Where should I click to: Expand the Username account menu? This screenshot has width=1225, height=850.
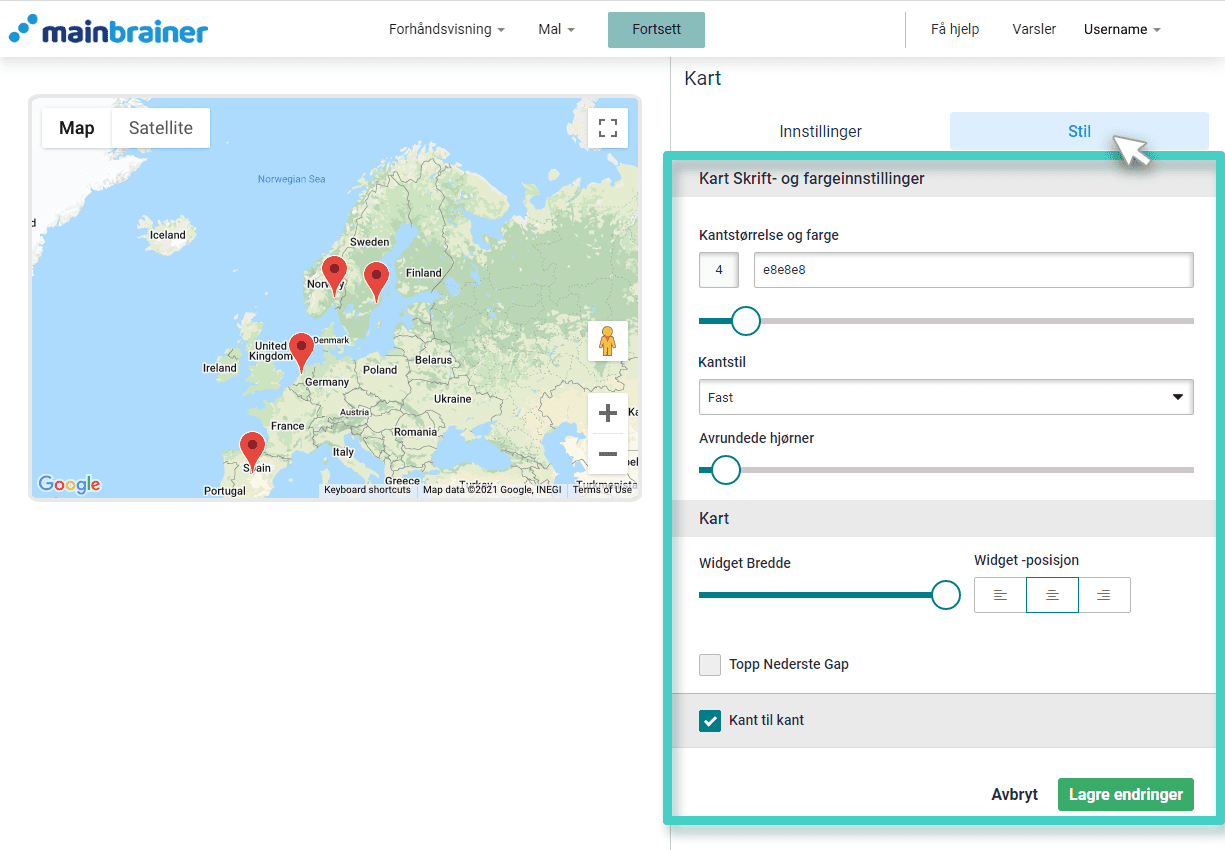(x=1121, y=29)
